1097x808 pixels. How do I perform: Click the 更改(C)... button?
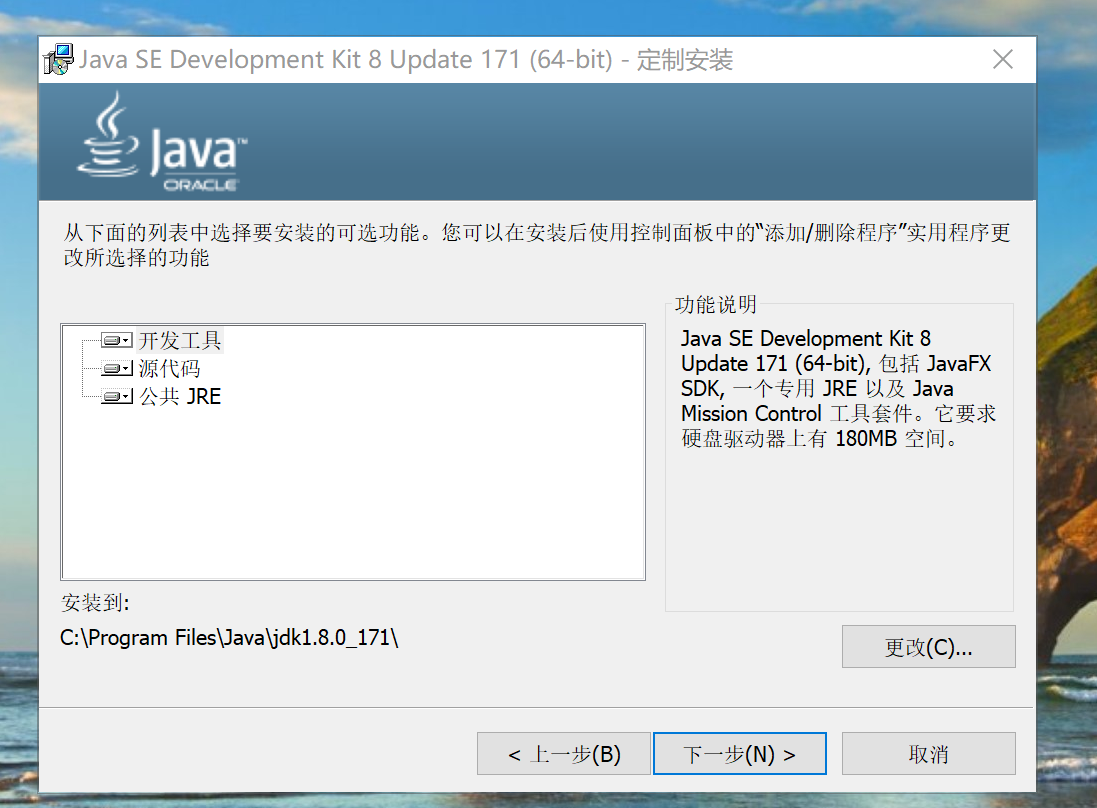(x=928, y=647)
